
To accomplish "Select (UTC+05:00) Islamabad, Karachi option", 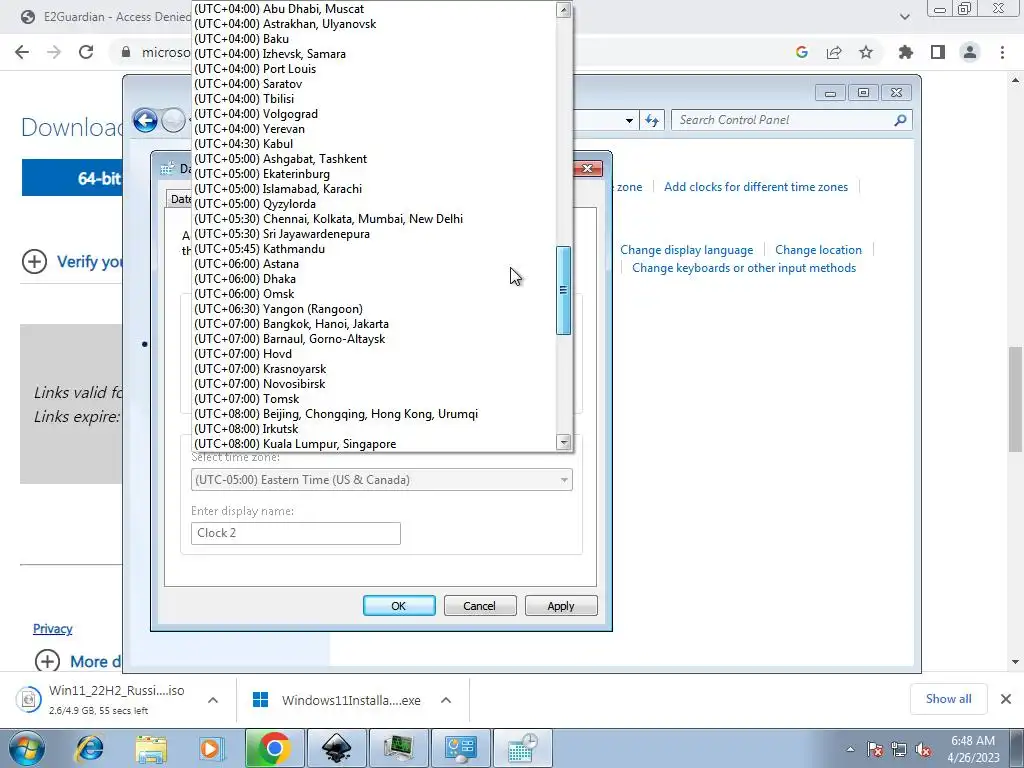I will click(x=374, y=189).
